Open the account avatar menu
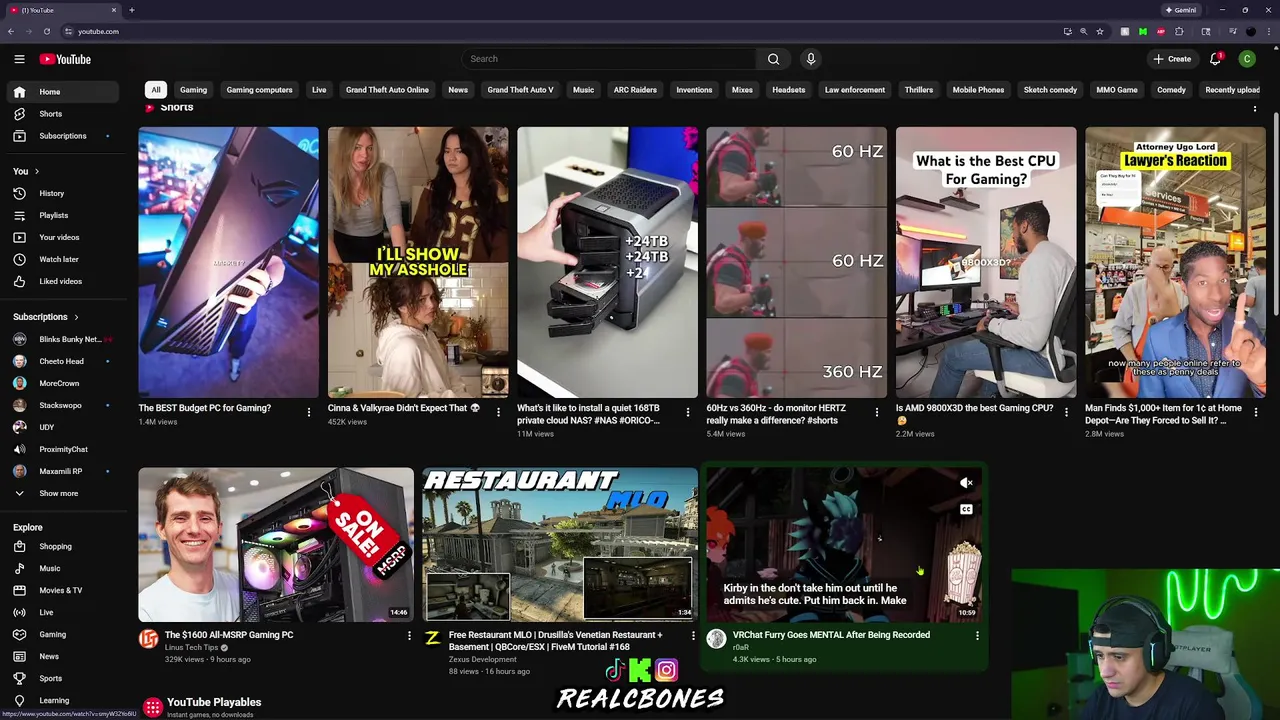 click(1247, 59)
